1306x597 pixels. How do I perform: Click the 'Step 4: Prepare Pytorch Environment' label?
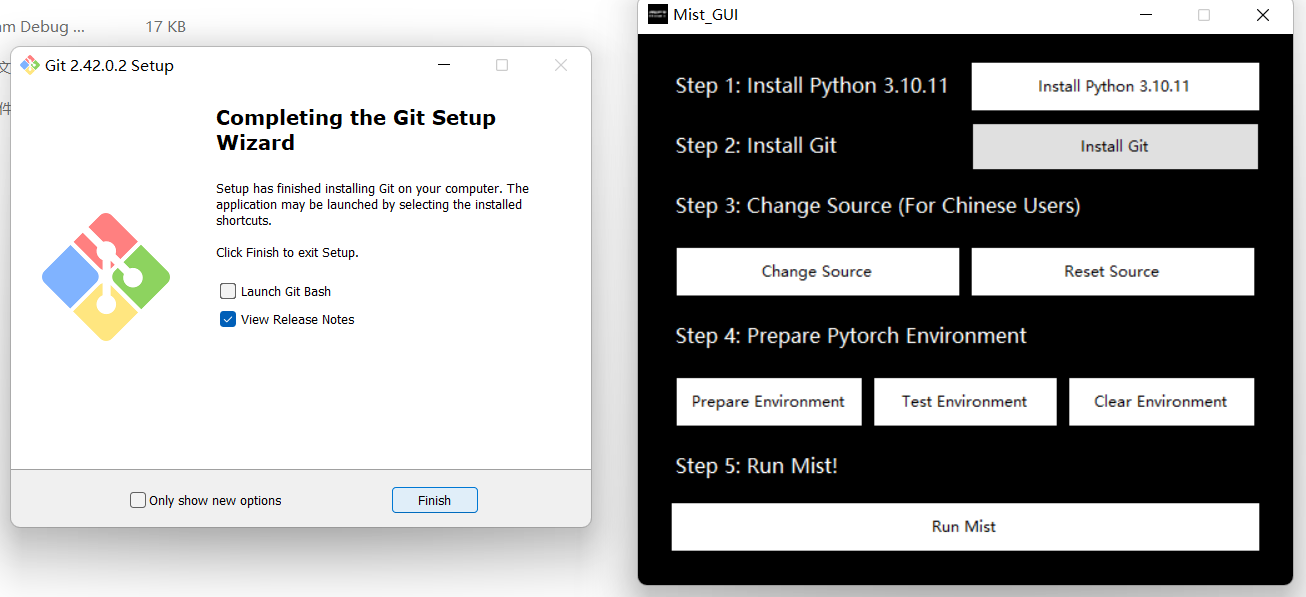[851, 336]
